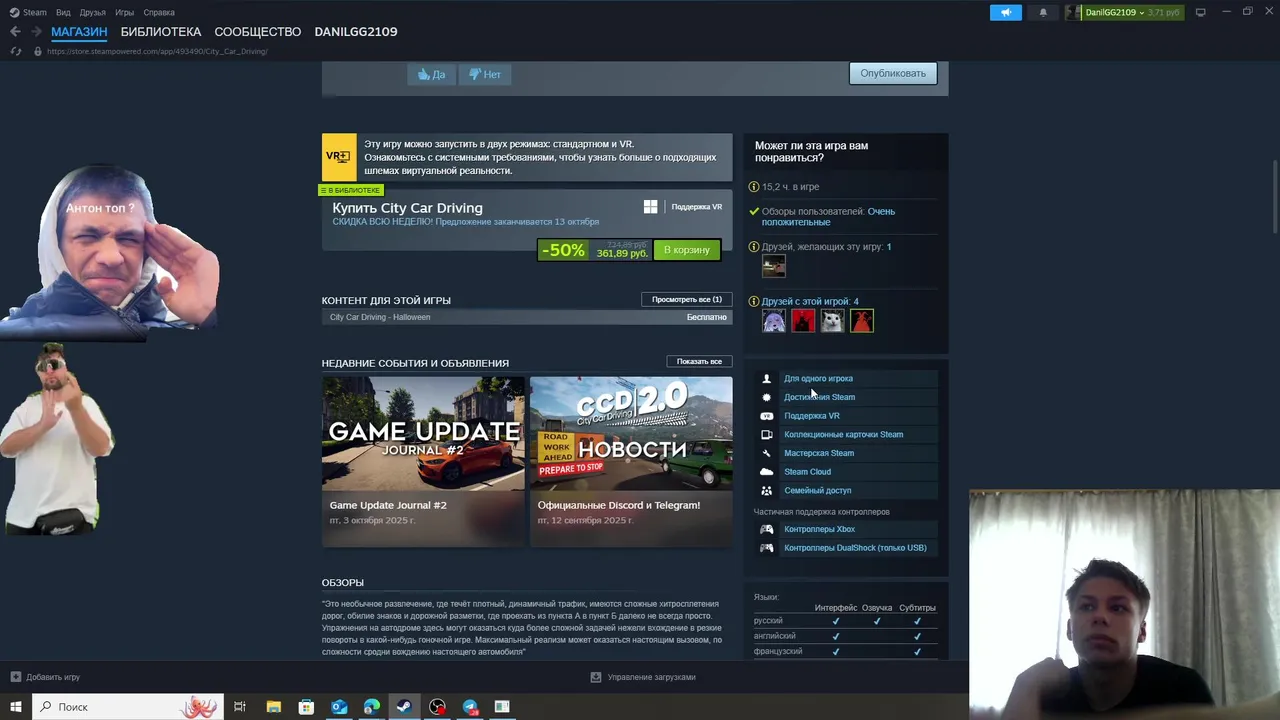
Task: Click first friend avatar with the game
Action: click(774, 320)
